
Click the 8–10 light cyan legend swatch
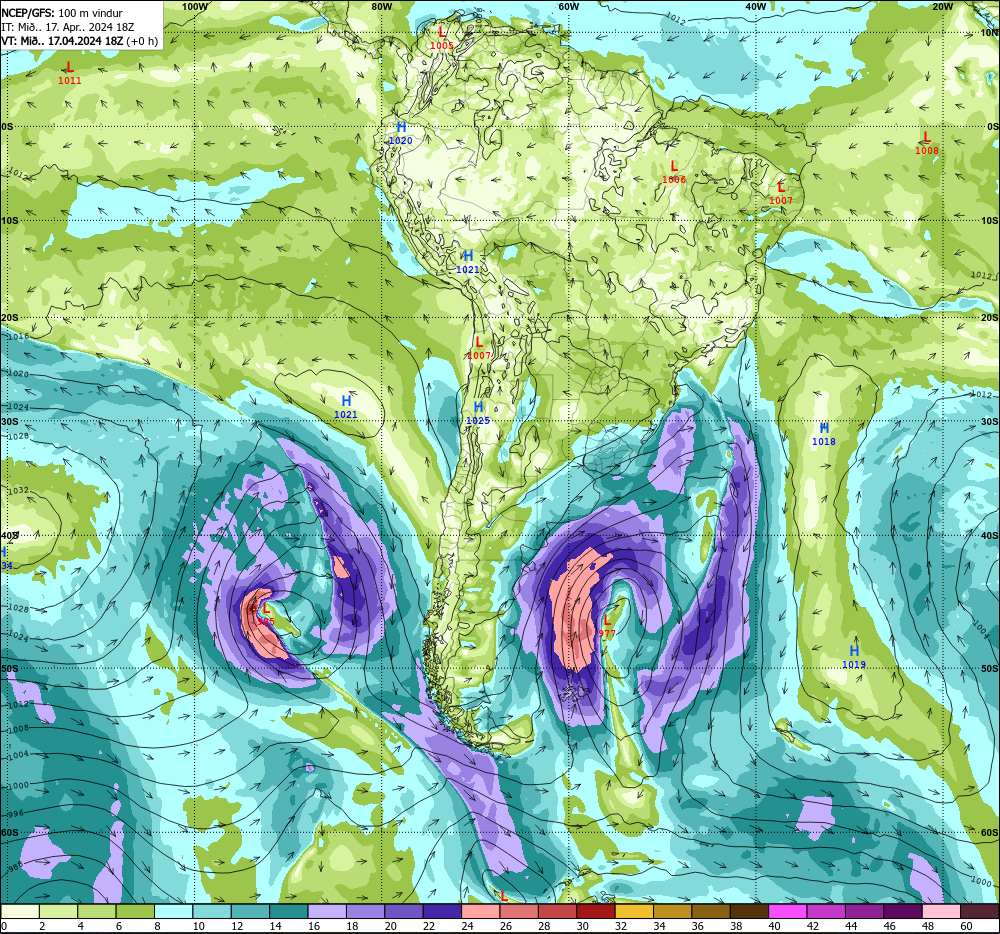pos(173,911)
